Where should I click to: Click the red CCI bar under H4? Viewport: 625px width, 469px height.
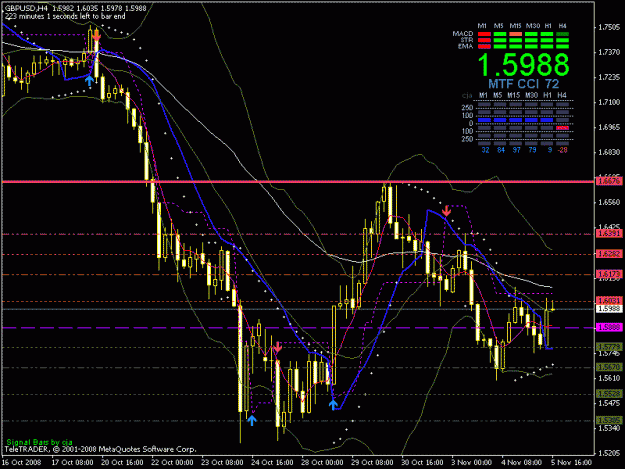(562, 128)
